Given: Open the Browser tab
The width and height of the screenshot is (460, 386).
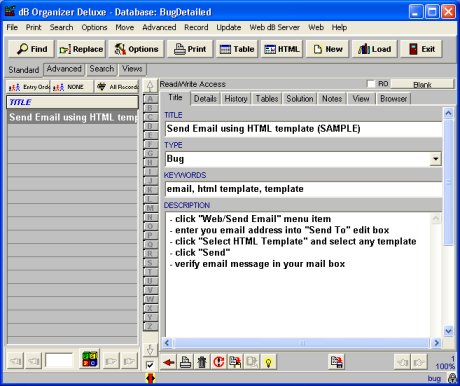Looking at the screenshot, I should tap(393, 99).
